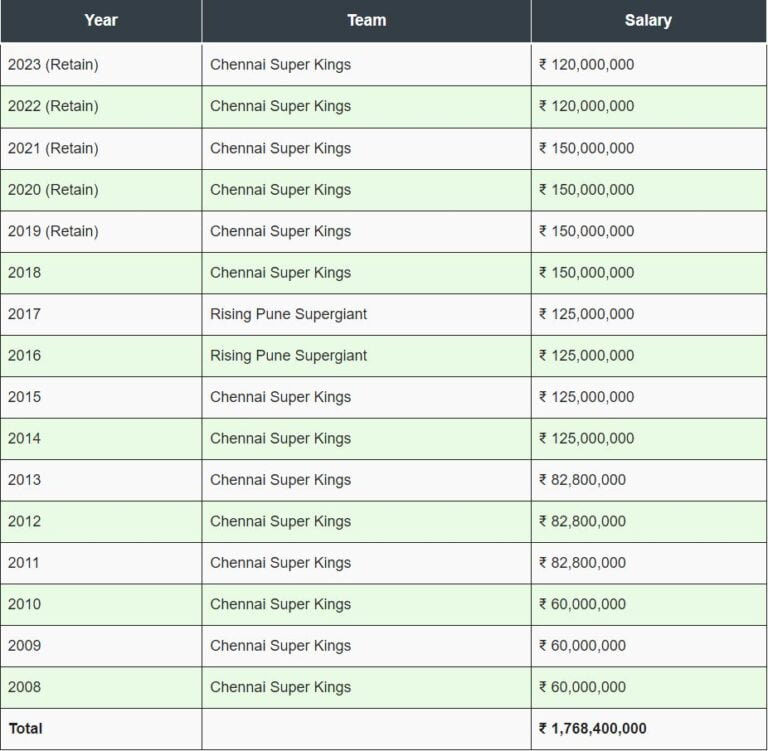Click Chennai Super Kings in 2020 row
This screenshot has height=751, width=768.
coord(281,190)
